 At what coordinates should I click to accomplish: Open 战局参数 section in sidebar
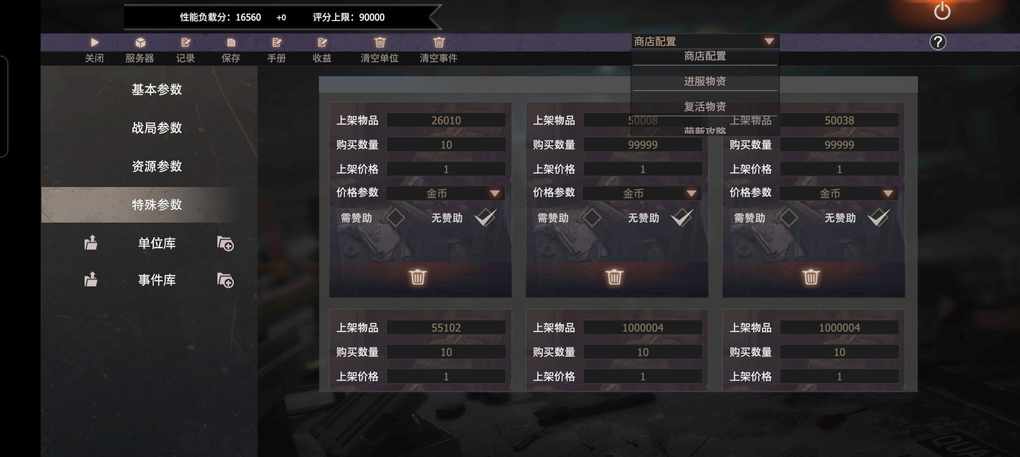click(x=157, y=128)
